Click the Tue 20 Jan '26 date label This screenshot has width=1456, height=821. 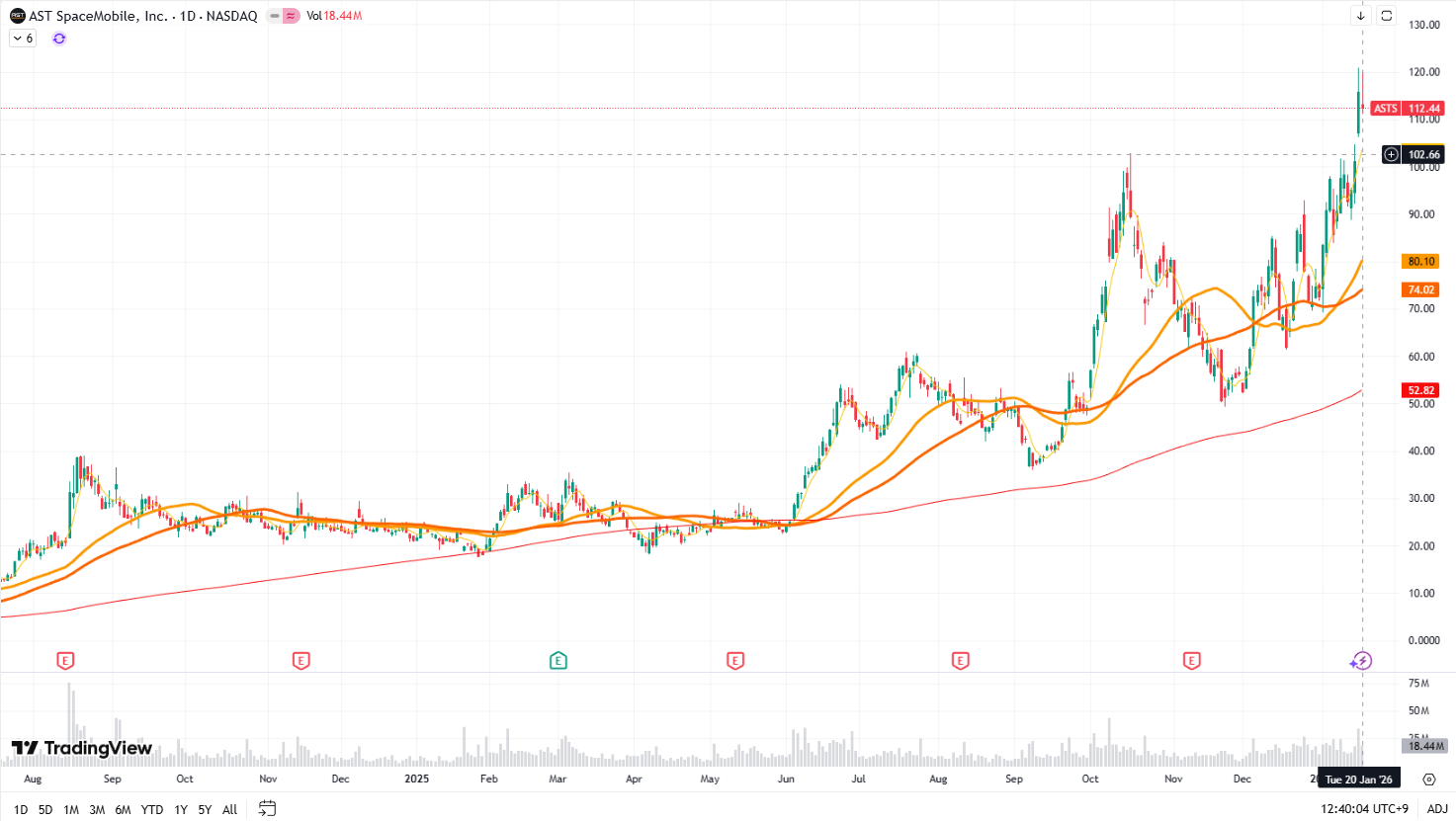click(1359, 780)
